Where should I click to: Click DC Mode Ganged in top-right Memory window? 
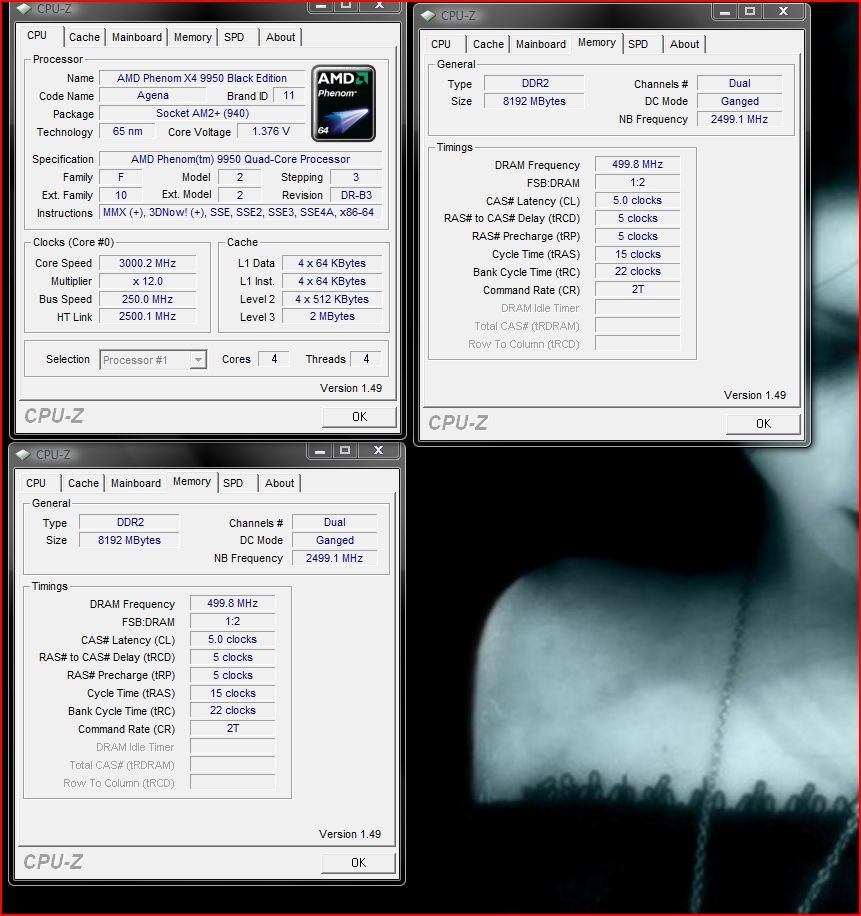(740, 101)
